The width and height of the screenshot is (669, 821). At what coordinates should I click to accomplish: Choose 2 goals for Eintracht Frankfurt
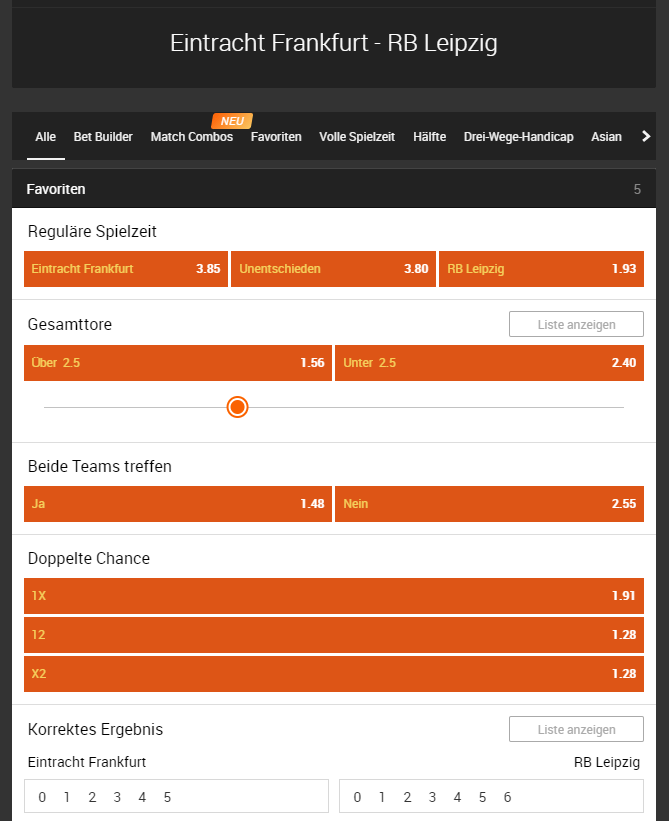92,797
